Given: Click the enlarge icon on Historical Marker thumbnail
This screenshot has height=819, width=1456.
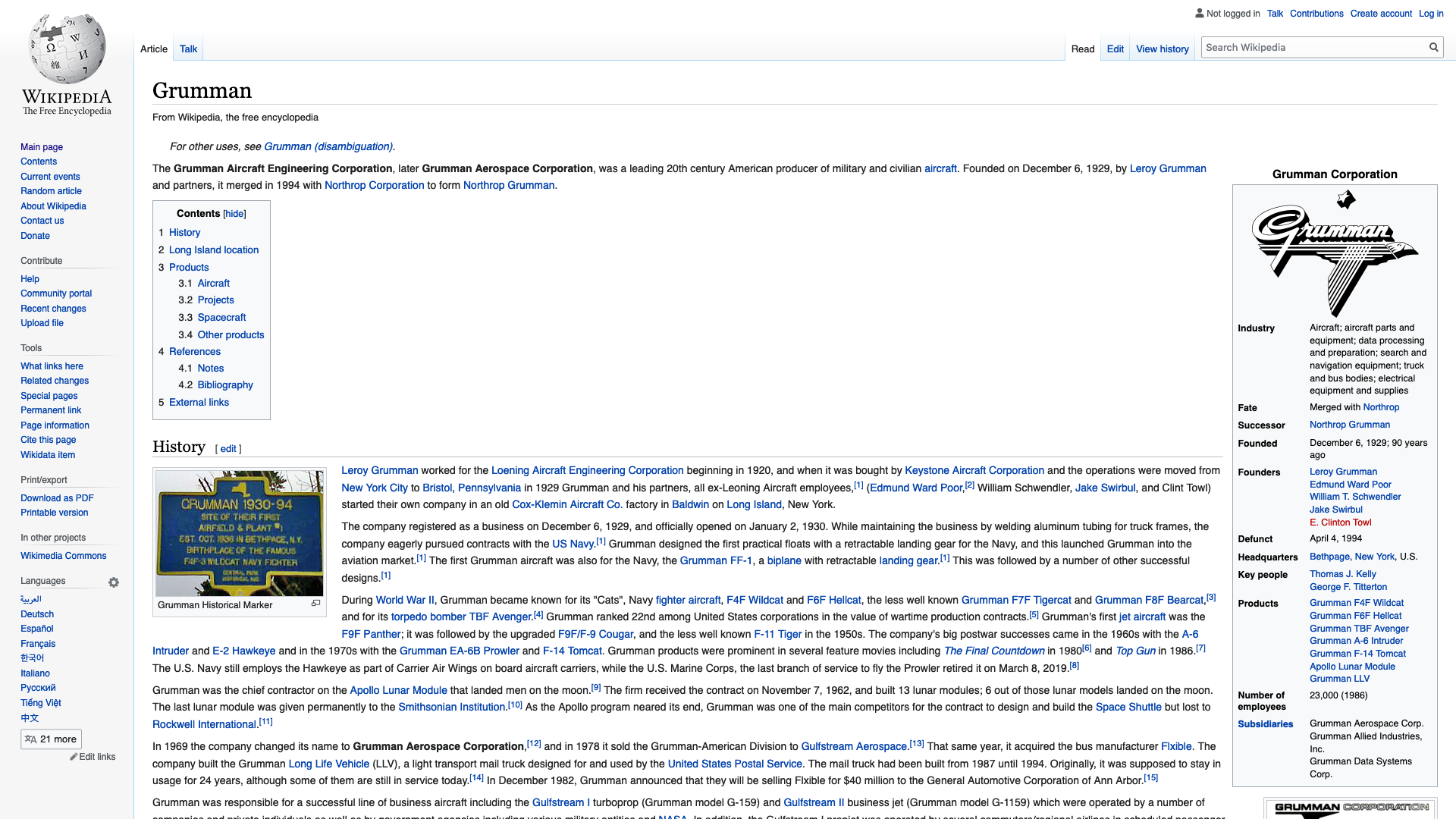Looking at the screenshot, I should point(316,604).
